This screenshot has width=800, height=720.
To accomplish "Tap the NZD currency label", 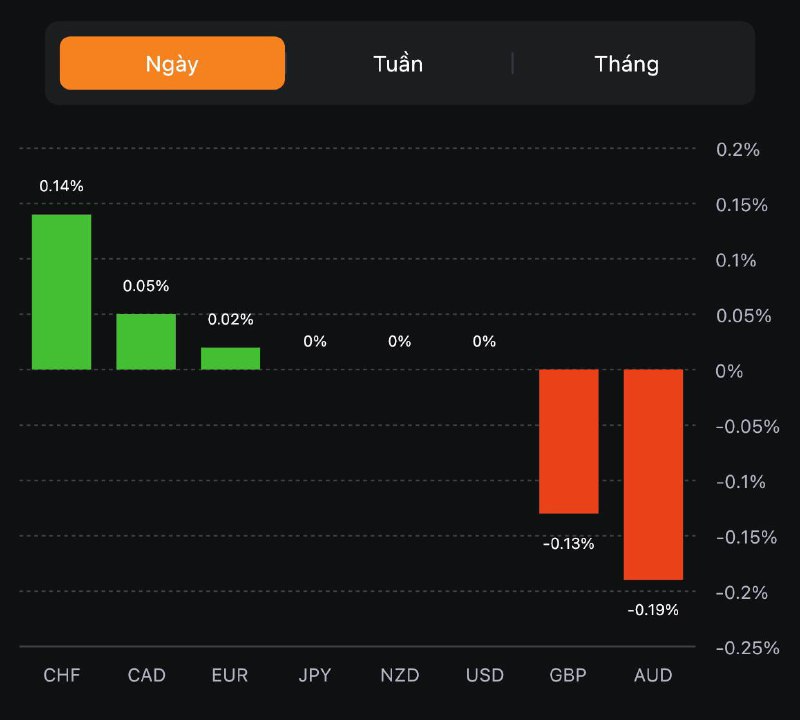I will (x=399, y=675).
